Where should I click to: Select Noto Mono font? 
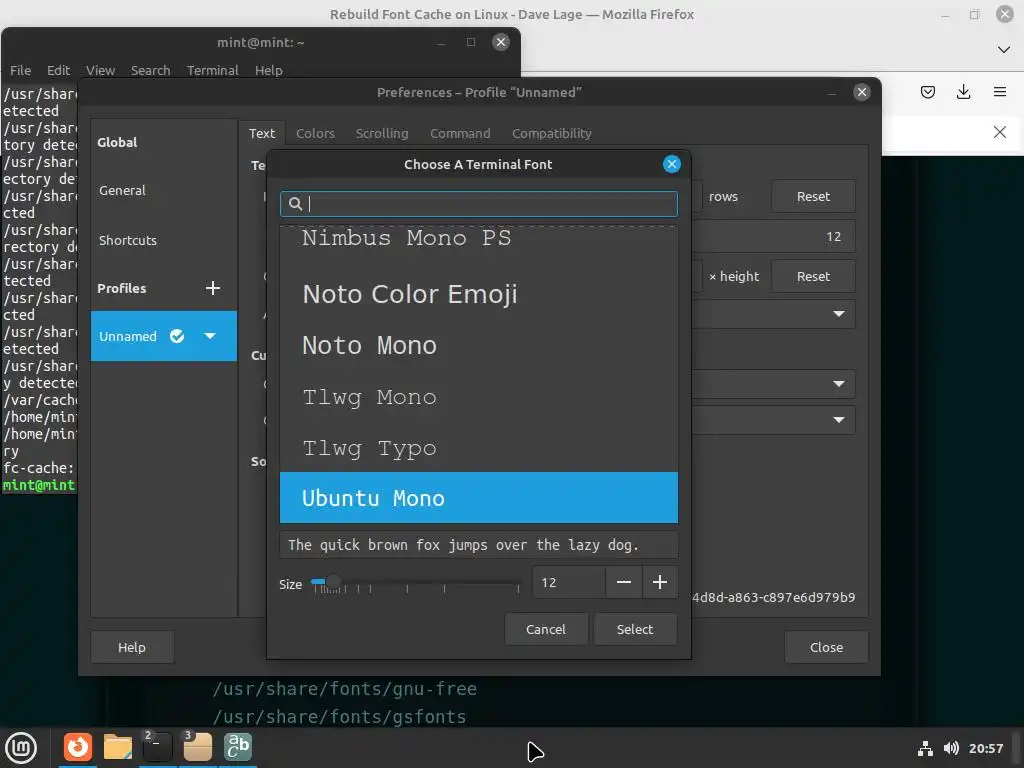pos(479,345)
